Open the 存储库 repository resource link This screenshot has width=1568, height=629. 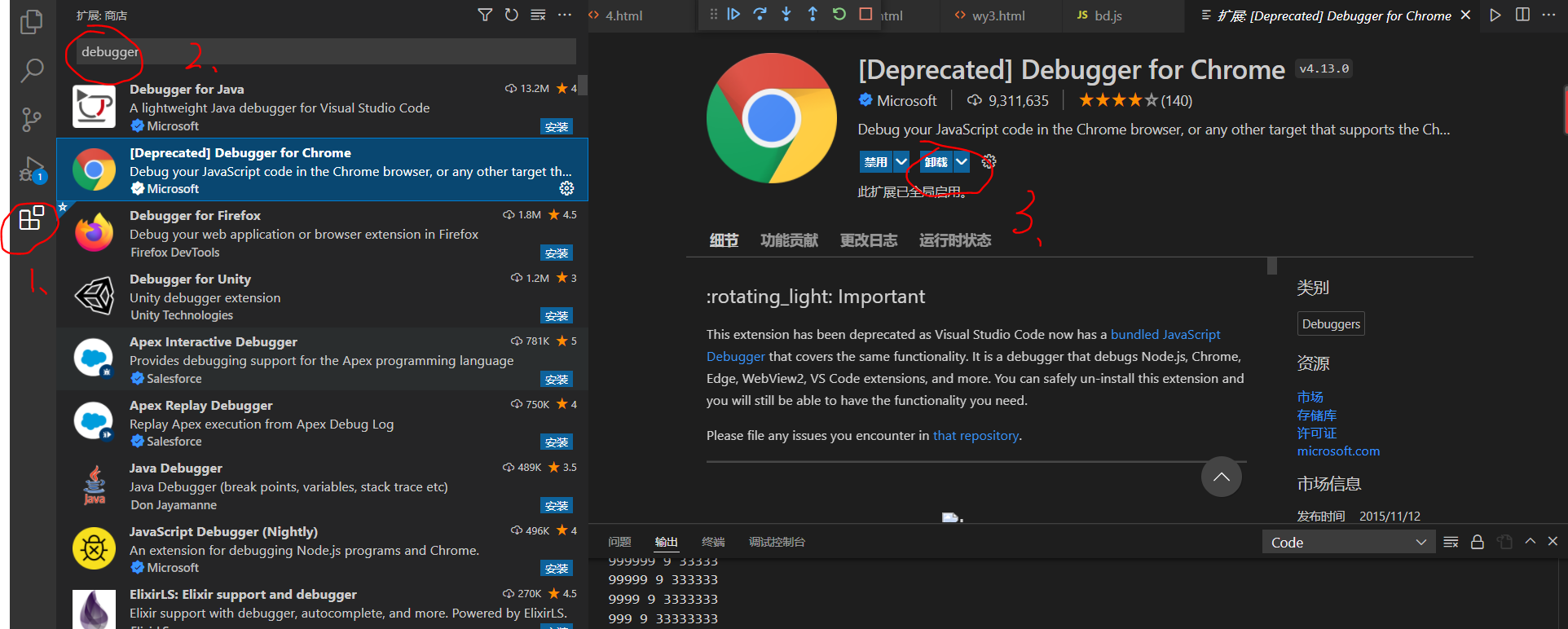pos(1317,415)
